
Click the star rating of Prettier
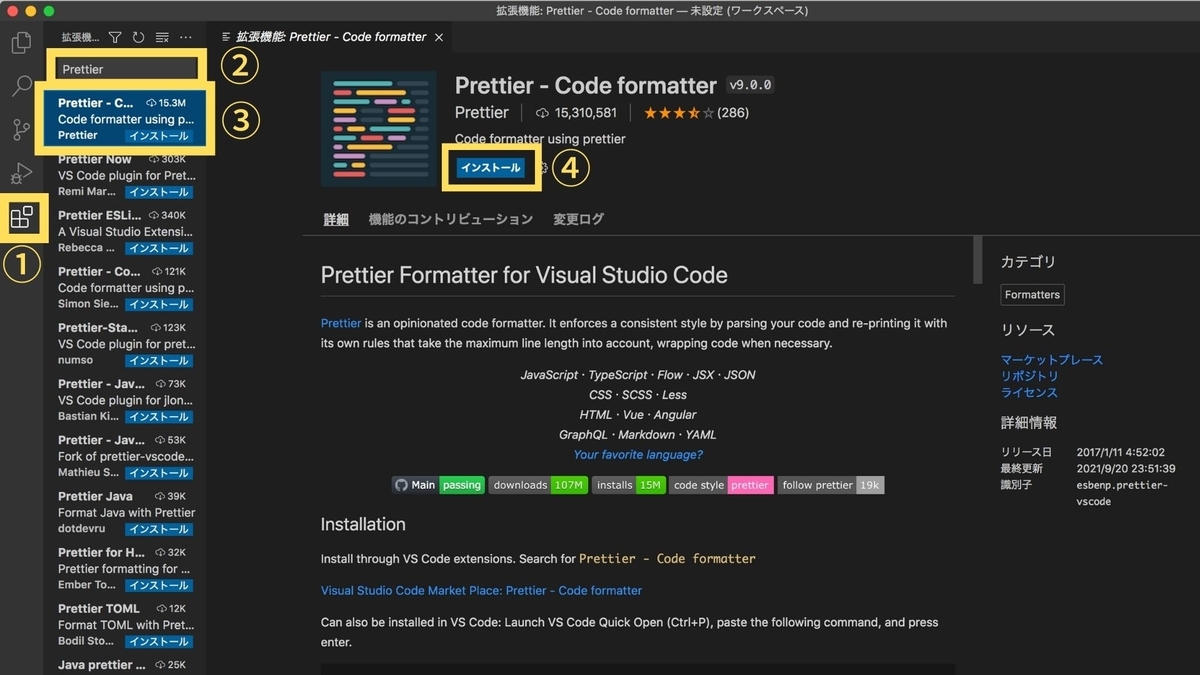[x=679, y=113]
